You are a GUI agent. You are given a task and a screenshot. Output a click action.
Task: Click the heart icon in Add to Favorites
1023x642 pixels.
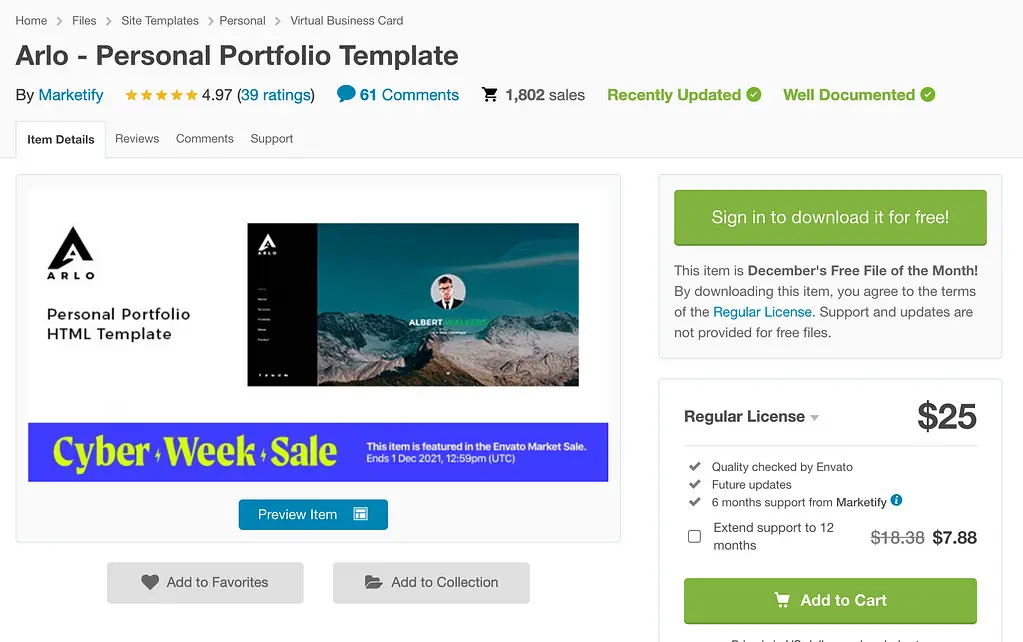[150, 582]
